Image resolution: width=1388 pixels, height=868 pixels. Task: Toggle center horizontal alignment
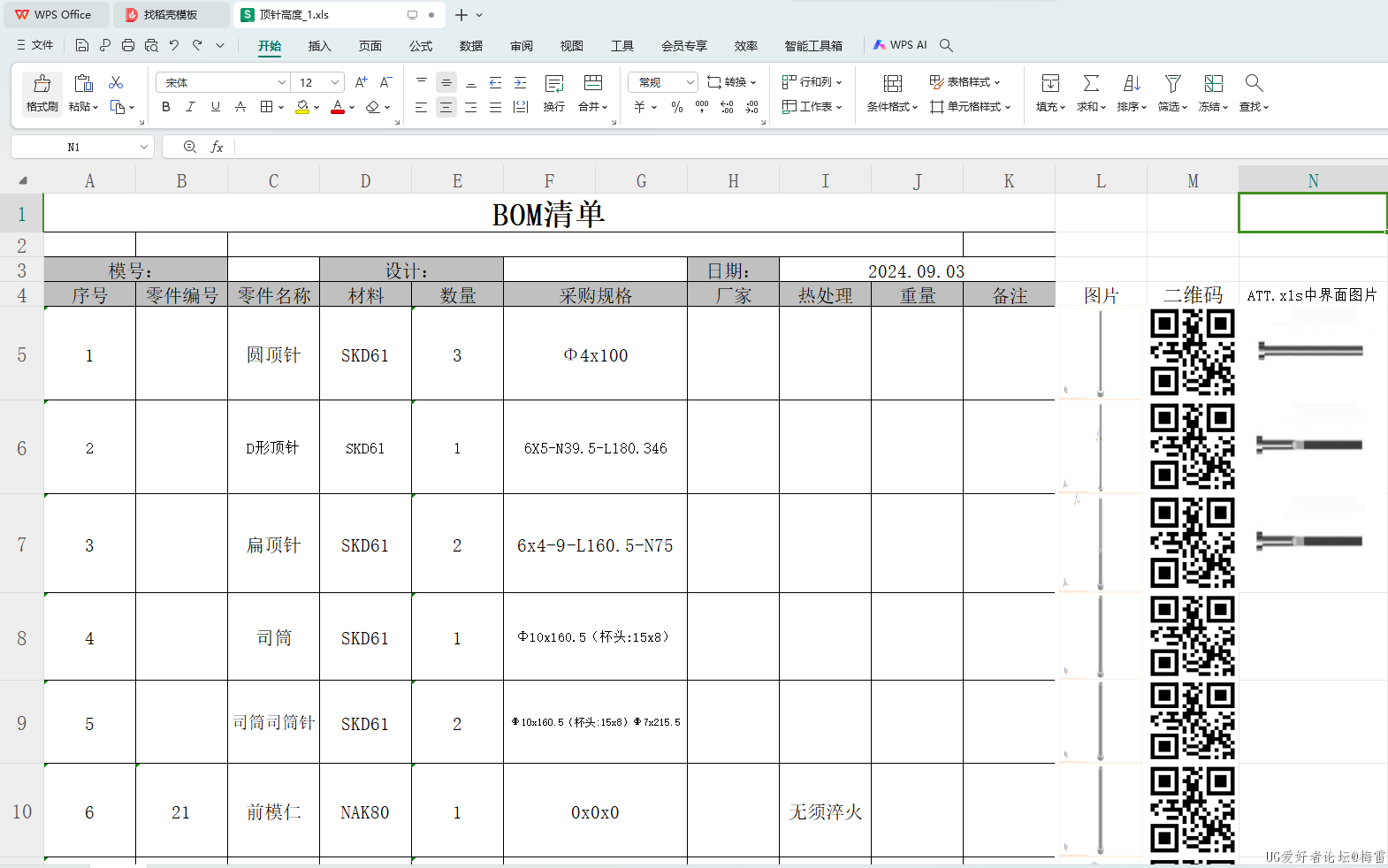pyautogui.click(x=446, y=107)
